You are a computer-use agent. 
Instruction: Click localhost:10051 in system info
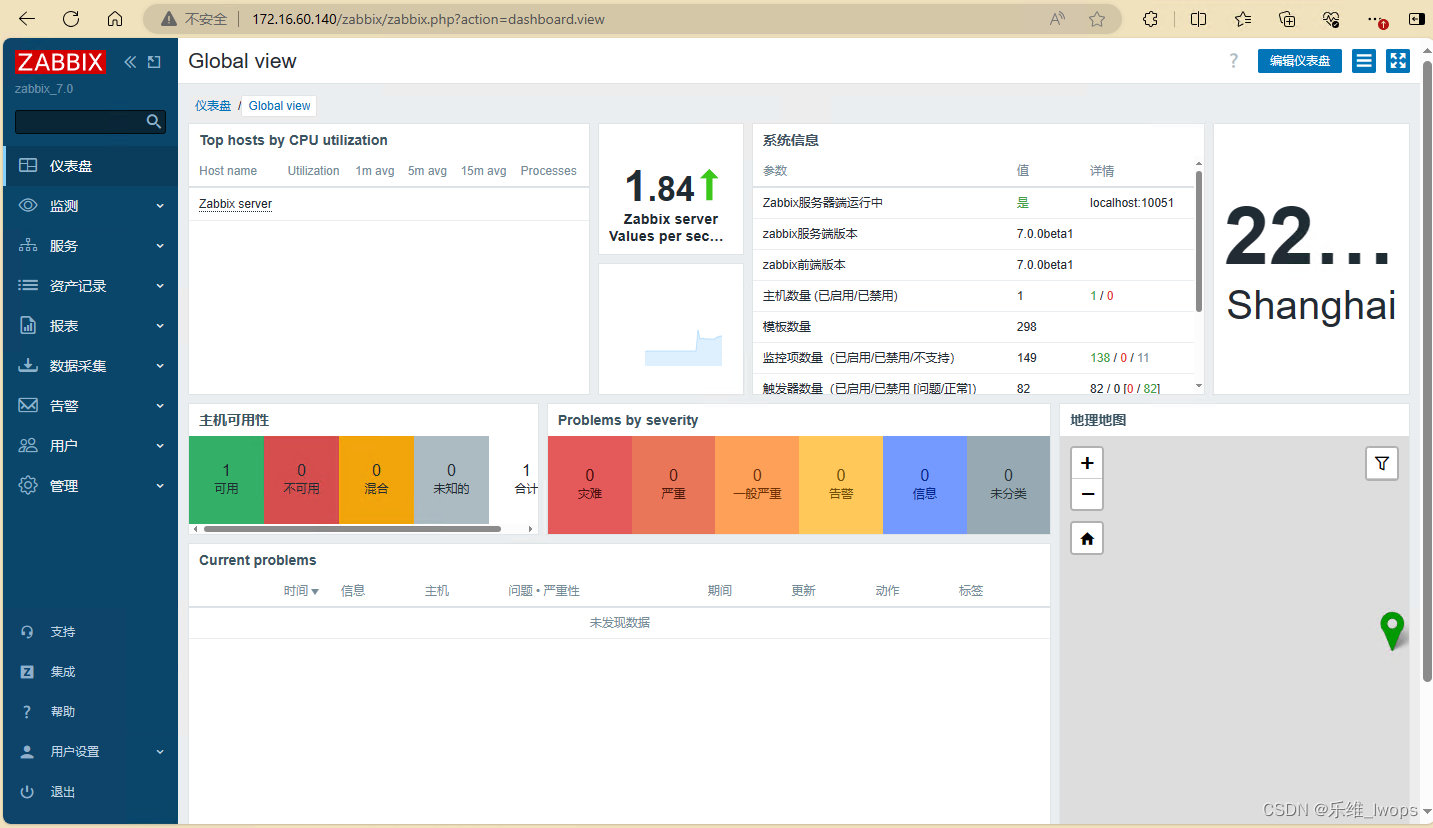coord(1132,203)
